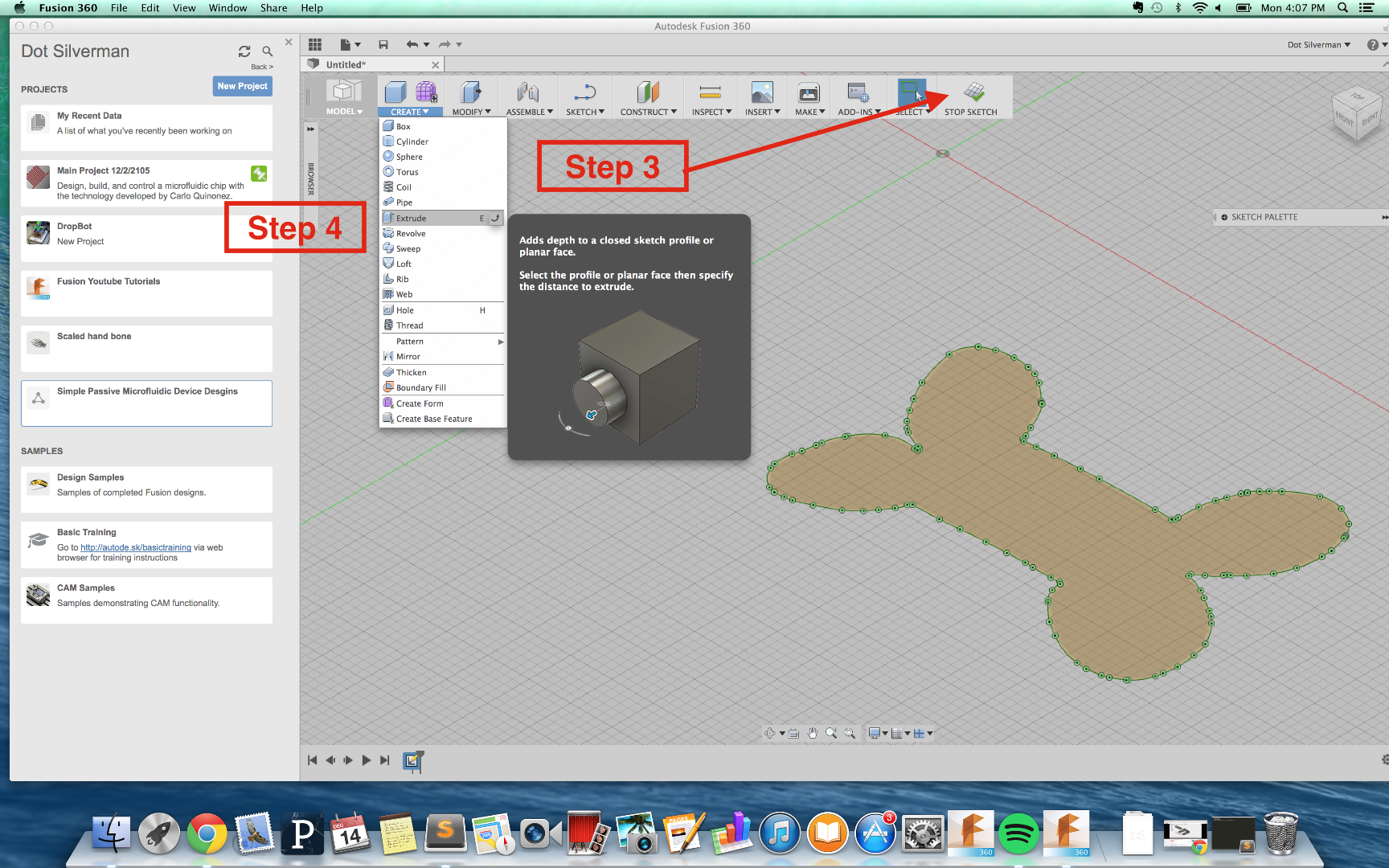This screenshot has width=1389, height=868.
Task: Open the DropBot project
Action: click(146, 238)
